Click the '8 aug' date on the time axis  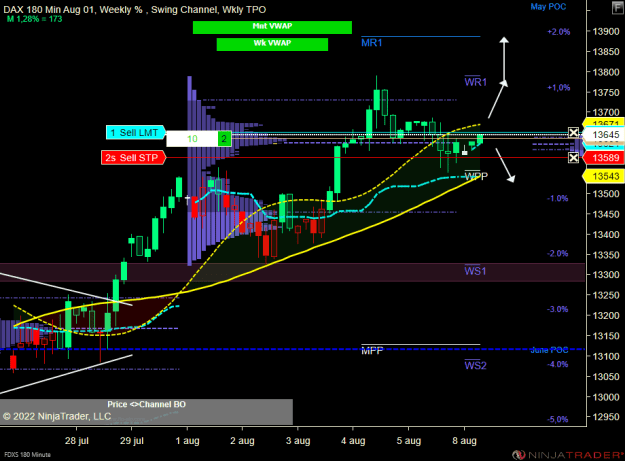464,441
